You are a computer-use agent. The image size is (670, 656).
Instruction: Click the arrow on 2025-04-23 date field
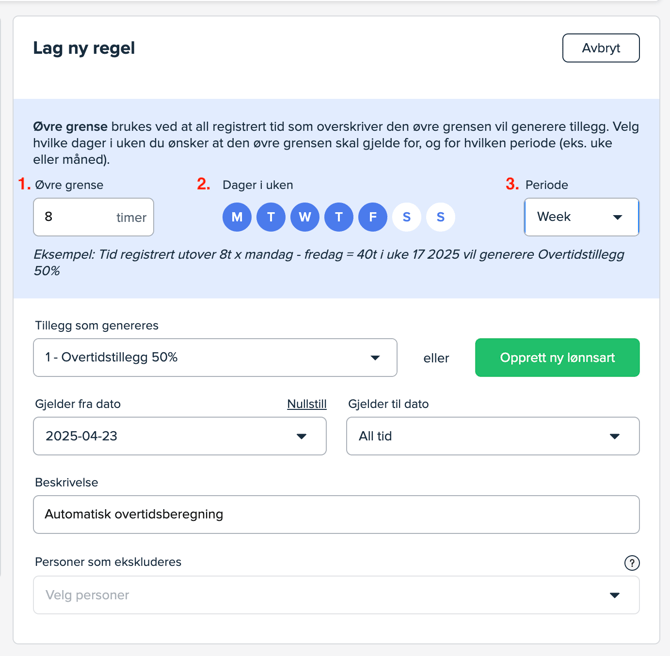(302, 436)
